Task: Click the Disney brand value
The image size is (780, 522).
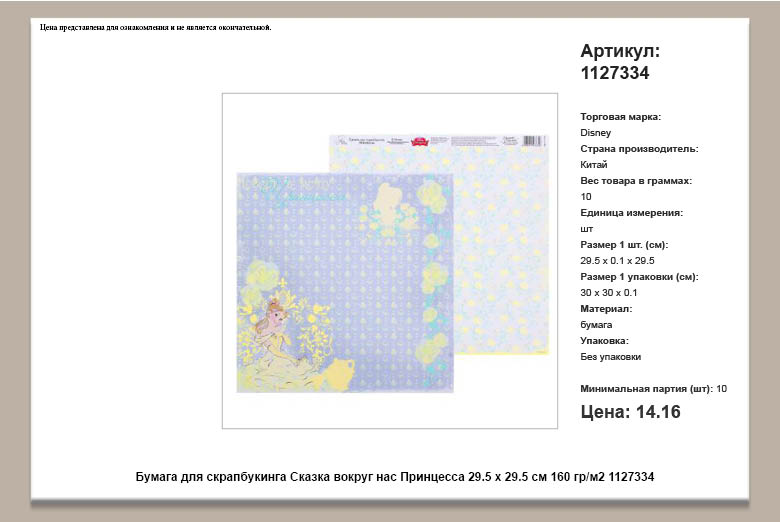Action: (x=595, y=132)
